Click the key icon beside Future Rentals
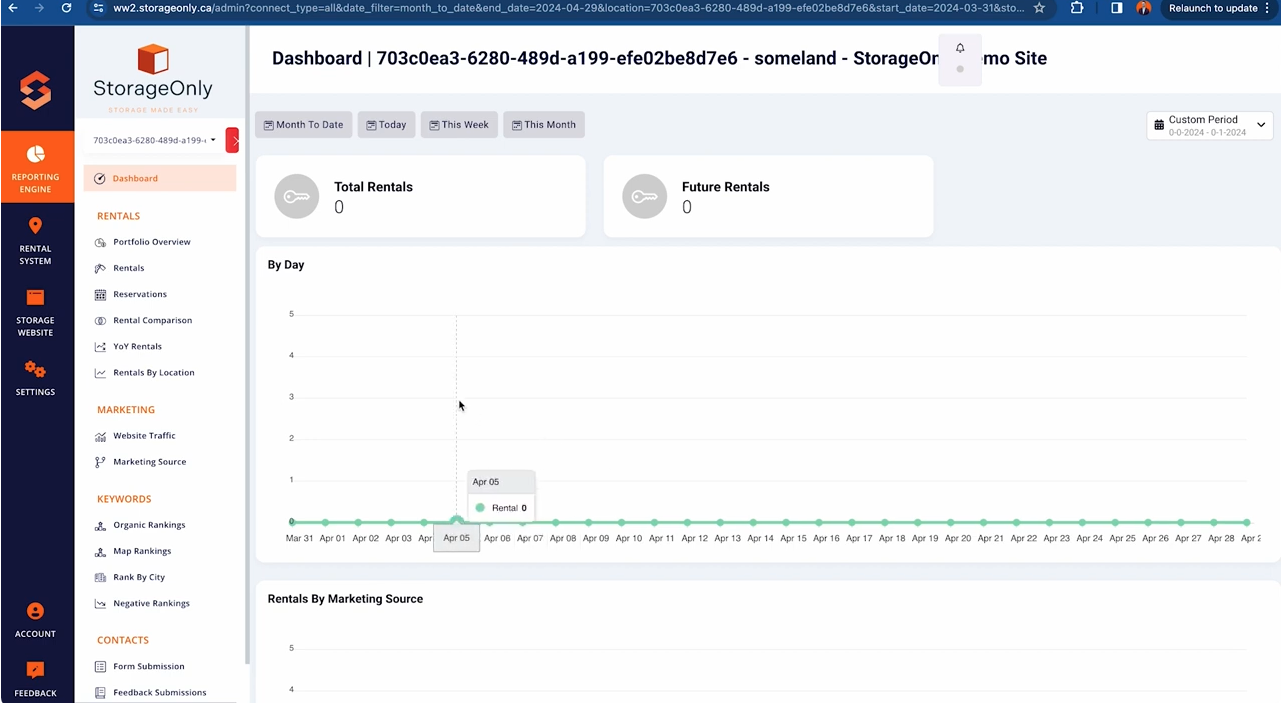The height and width of the screenshot is (703, 1285). (x=644, y=197)
